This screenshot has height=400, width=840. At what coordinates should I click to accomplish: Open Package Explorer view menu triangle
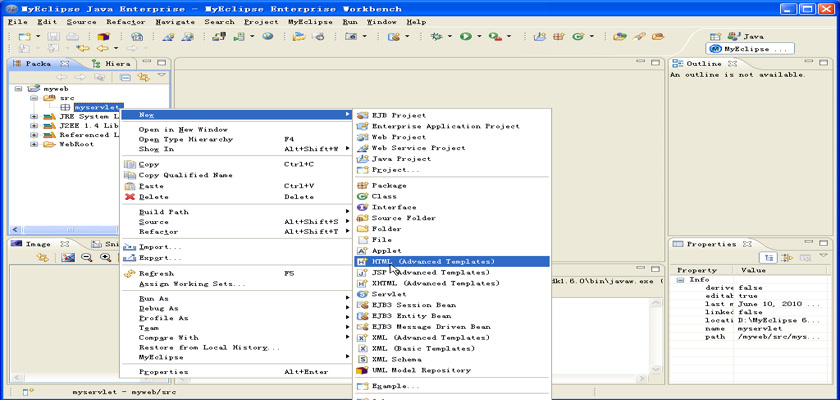161,76
